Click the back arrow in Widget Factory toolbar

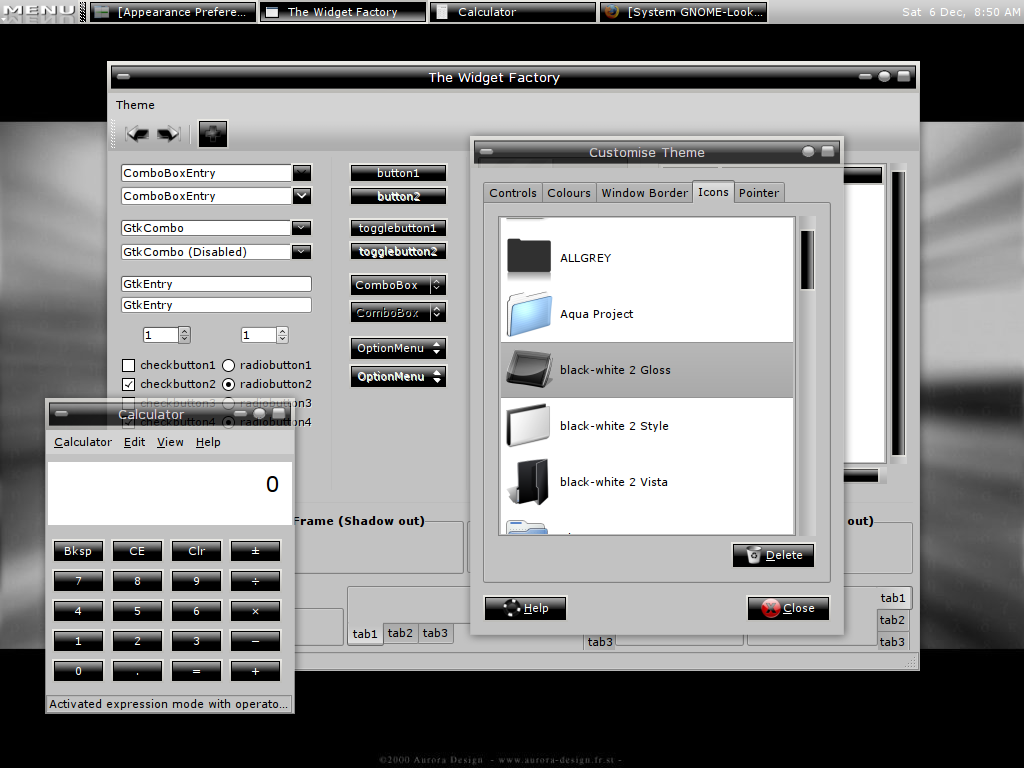[138, 134]
